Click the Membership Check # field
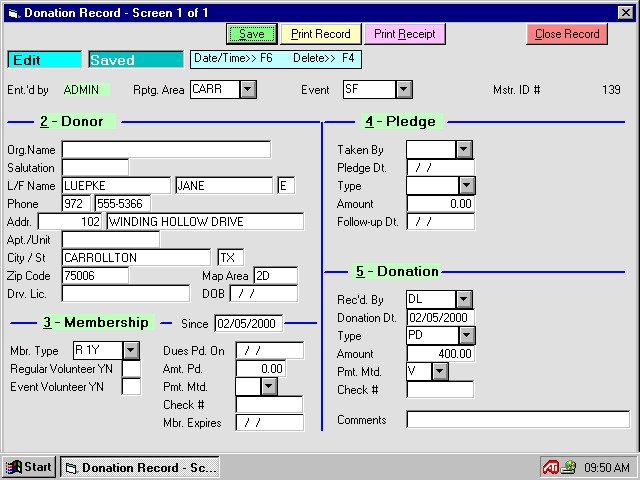 pyautogui.click(x=269, y=404)
